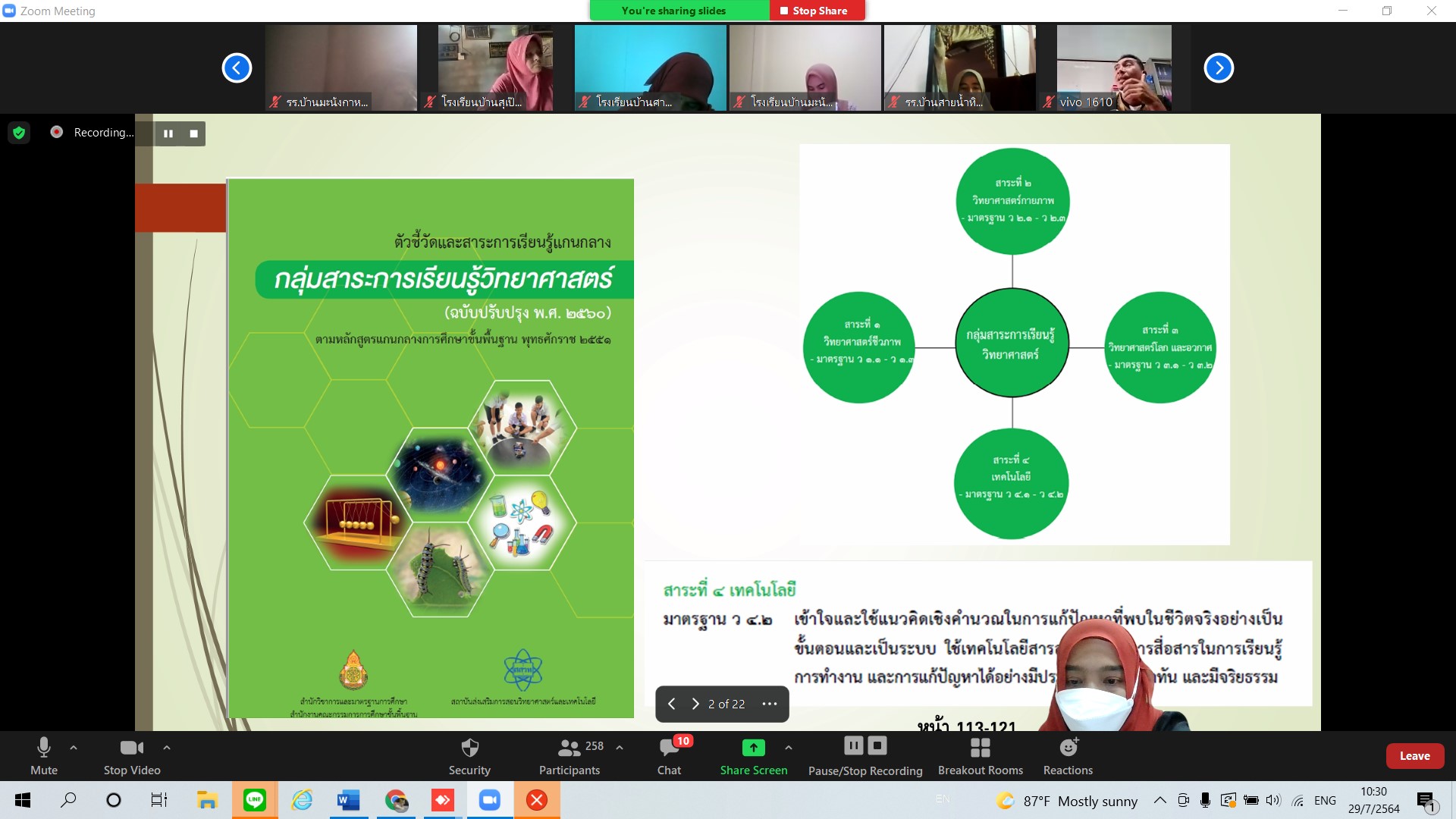Open slide control more options dots
1456x819 pixels.
pyautogui.click(x=769, y=704)
